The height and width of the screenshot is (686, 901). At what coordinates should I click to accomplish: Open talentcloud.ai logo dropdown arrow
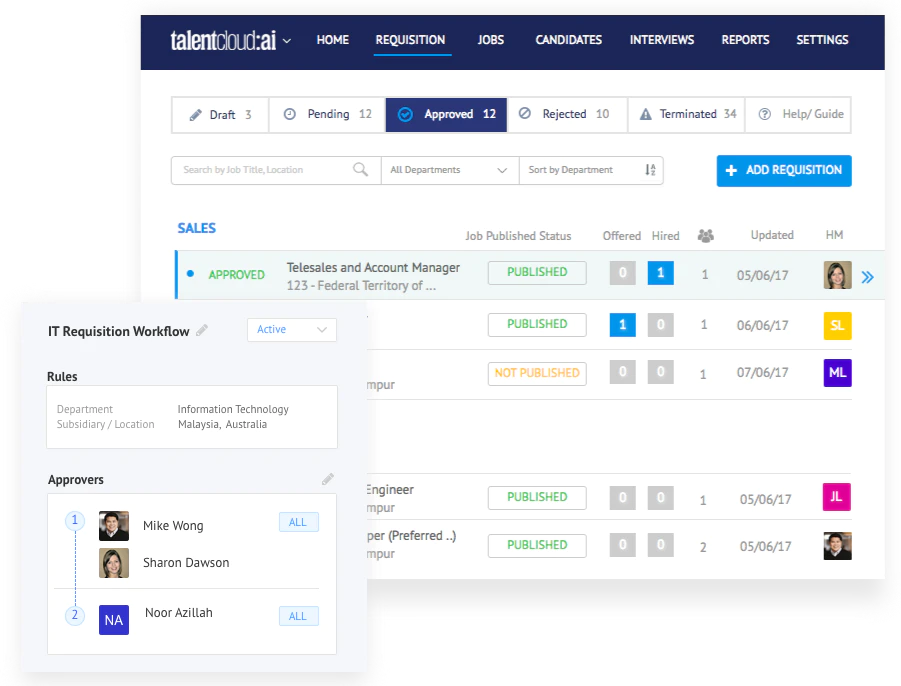coord(287,41)
